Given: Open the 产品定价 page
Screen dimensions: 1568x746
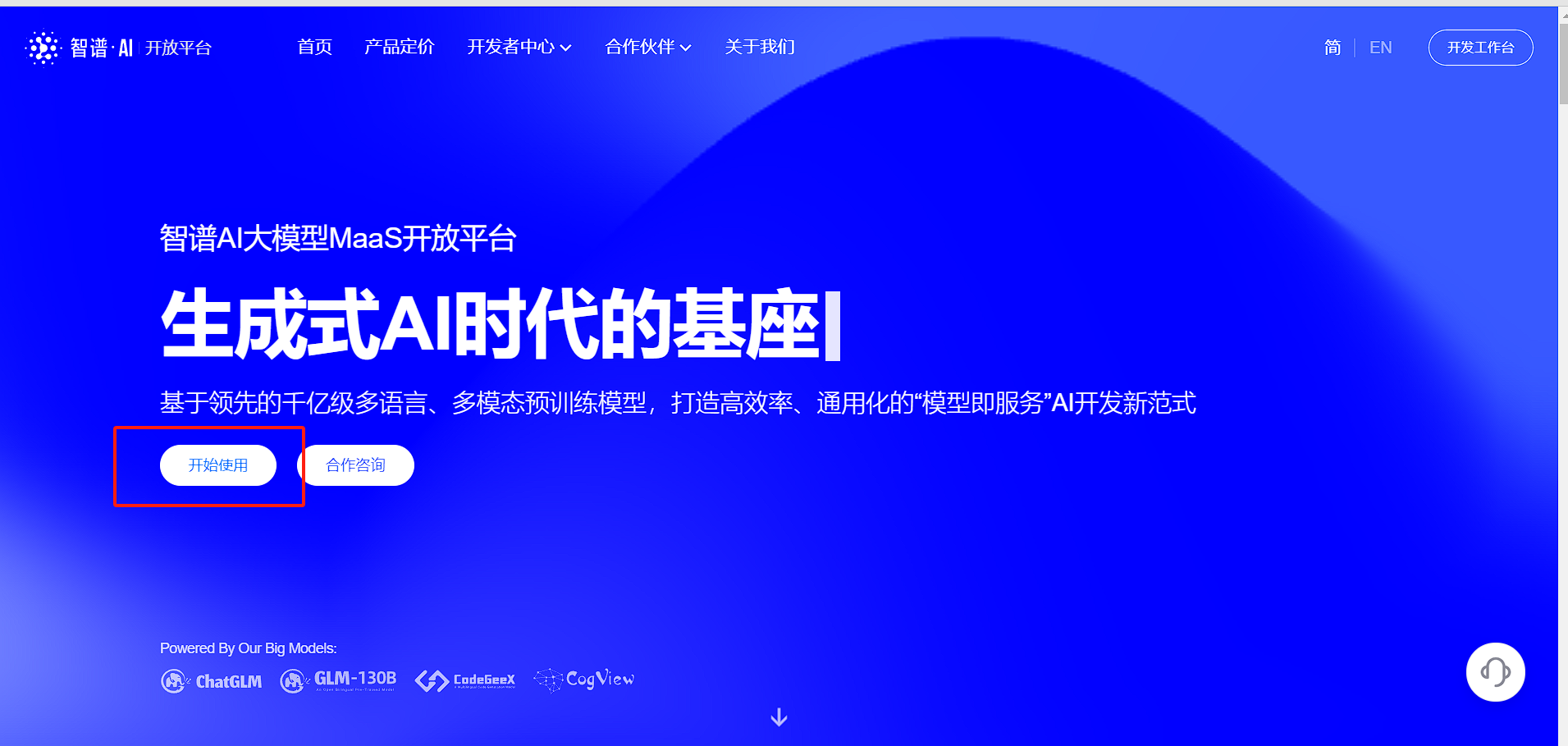Looking at the screenshot, I should tap(399, 47).
